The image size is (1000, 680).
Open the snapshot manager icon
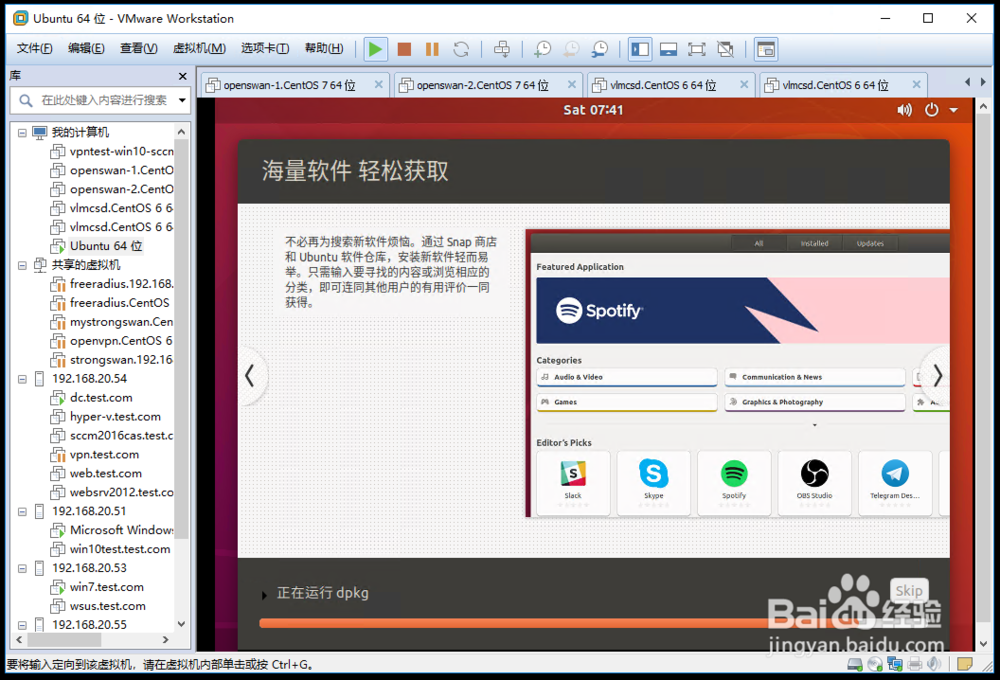point(599,49)
